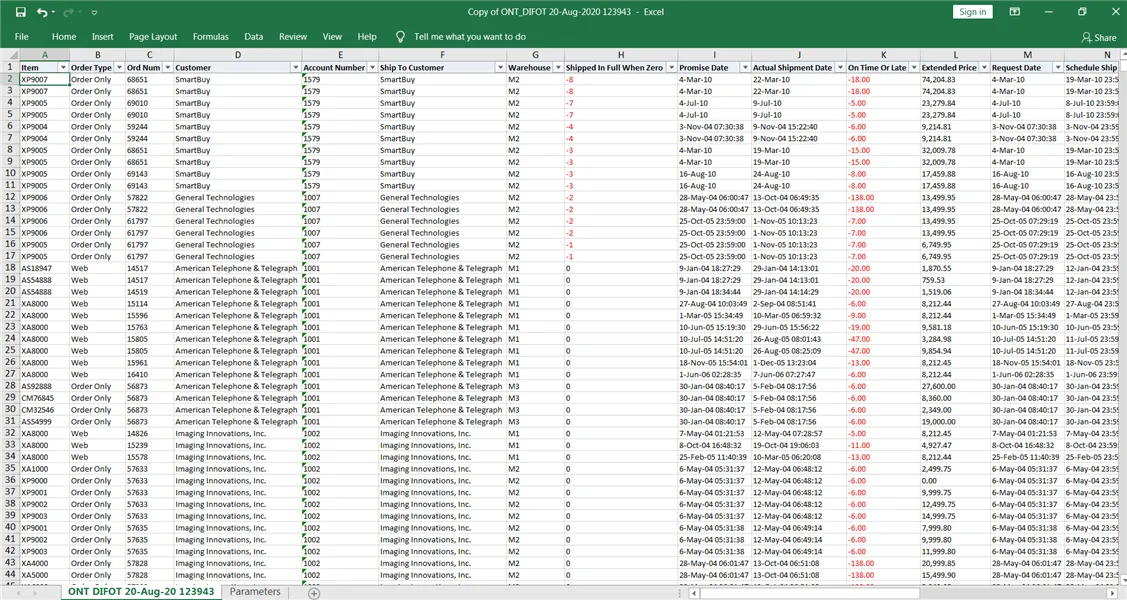Click the AS92888 item cell
Image resolution: width=1127 pixels, height=600 pixels.
point(44,387)
